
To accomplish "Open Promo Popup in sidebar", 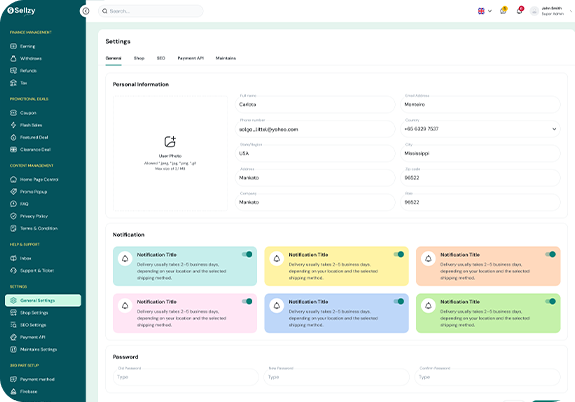I will tap(28, 191).
